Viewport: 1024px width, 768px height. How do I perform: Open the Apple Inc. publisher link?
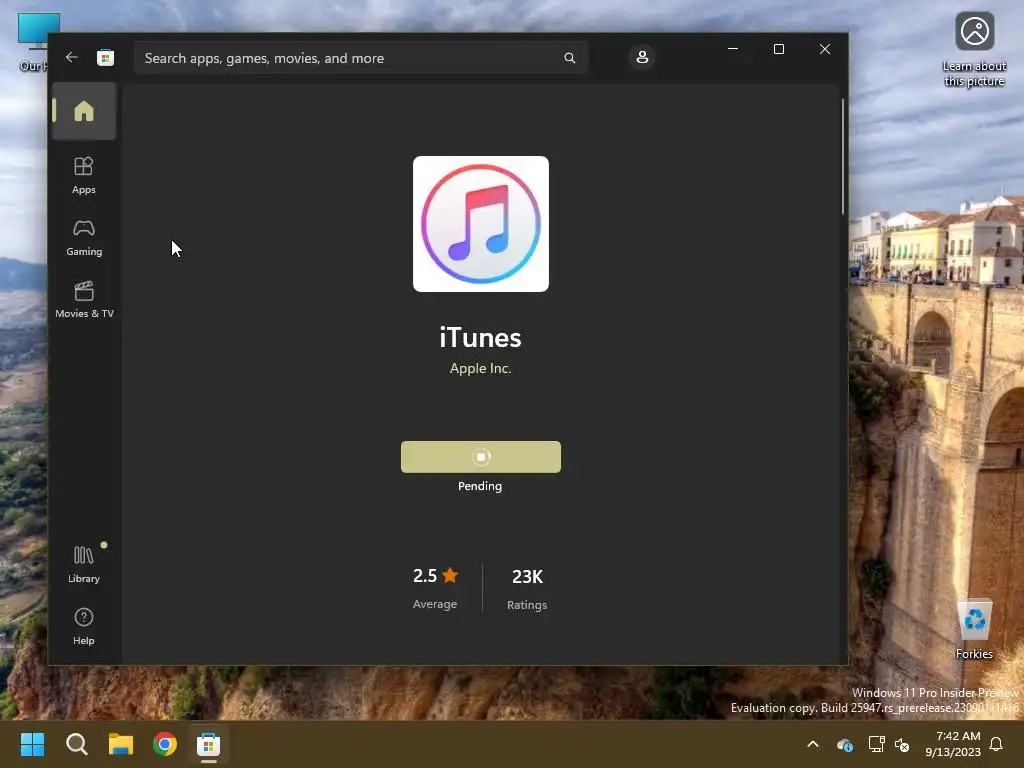coord(480,368)
